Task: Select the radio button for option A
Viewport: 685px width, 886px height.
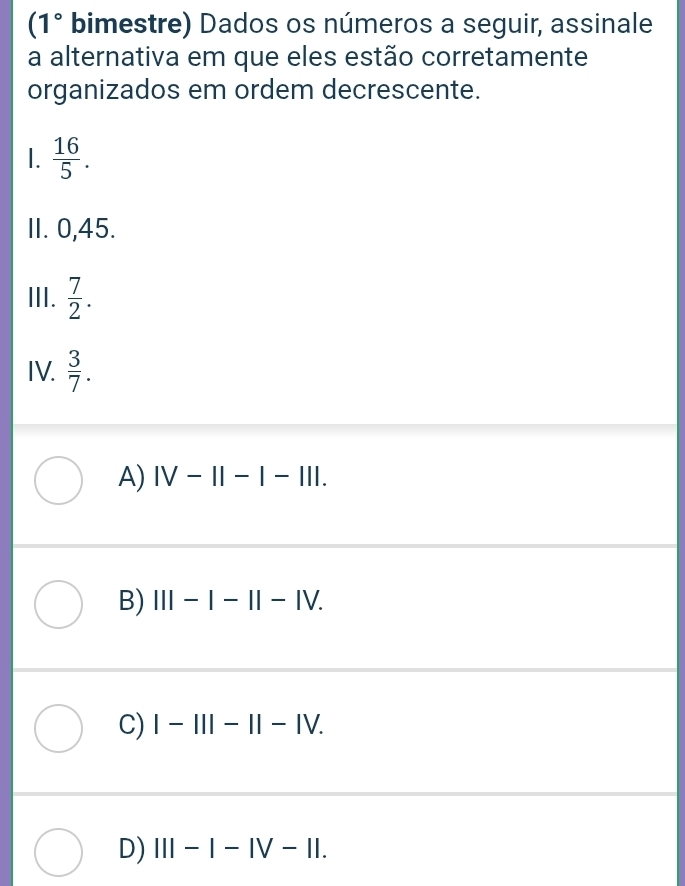Action: (x=58, y=479)
